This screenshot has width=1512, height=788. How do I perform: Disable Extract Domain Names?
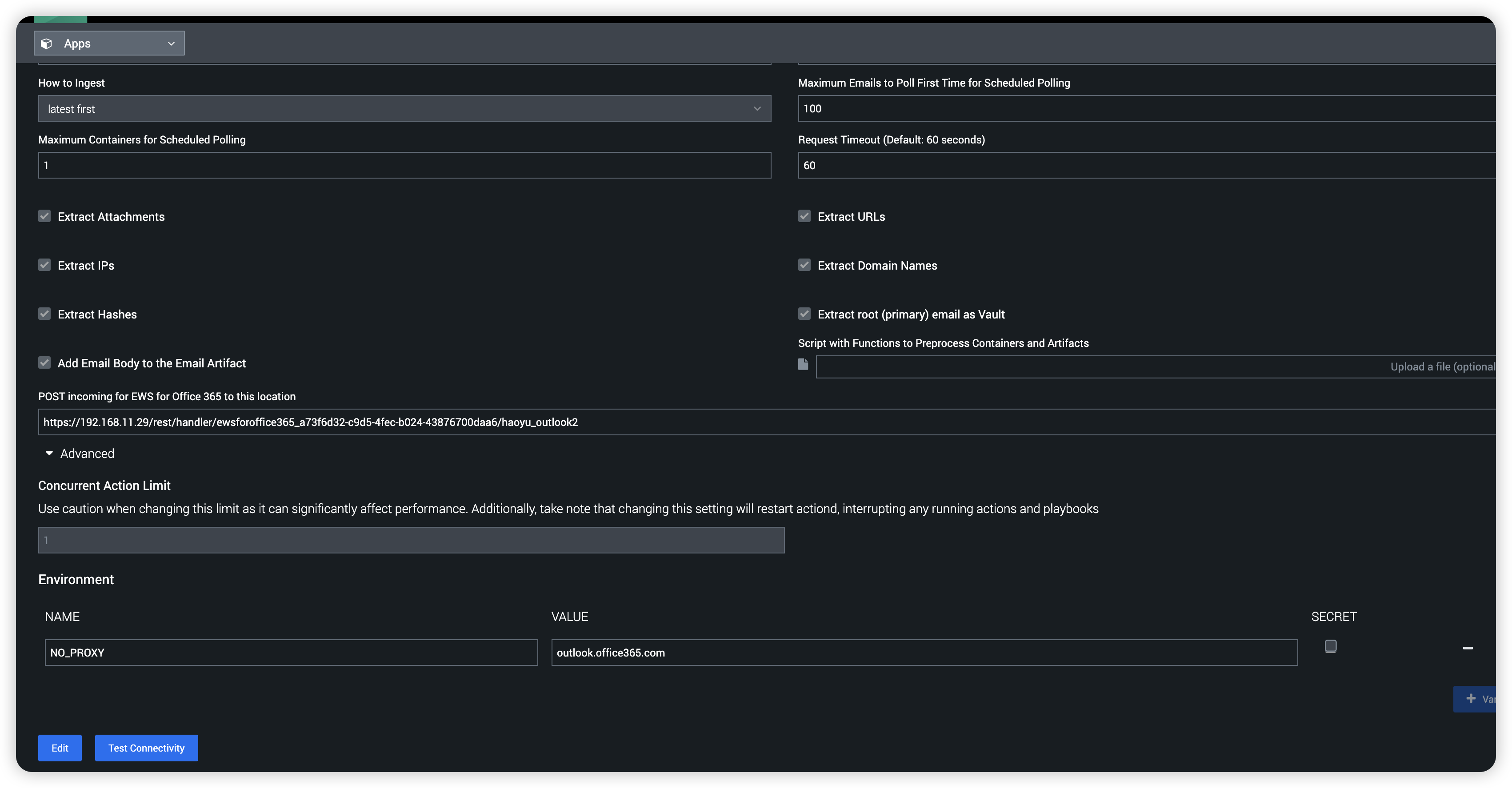pos(804,265)
